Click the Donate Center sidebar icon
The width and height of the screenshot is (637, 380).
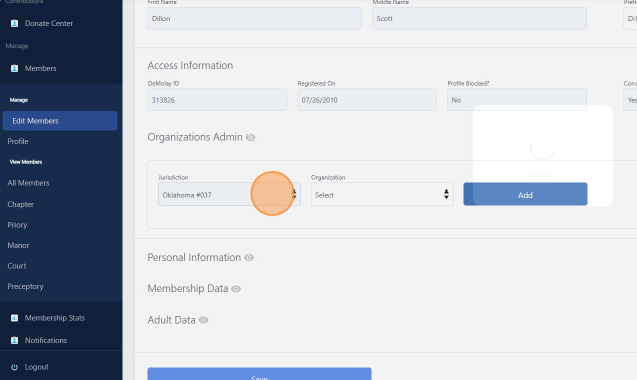click(x=14, y=23)
